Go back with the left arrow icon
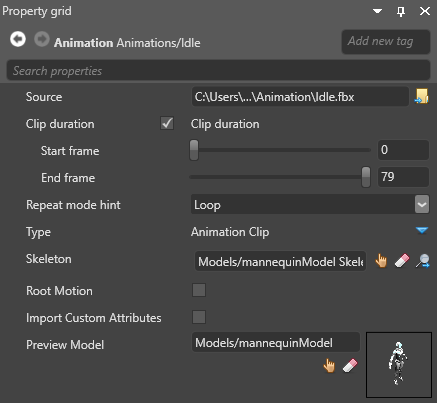The image size is (437, 403). click(18, 39)
